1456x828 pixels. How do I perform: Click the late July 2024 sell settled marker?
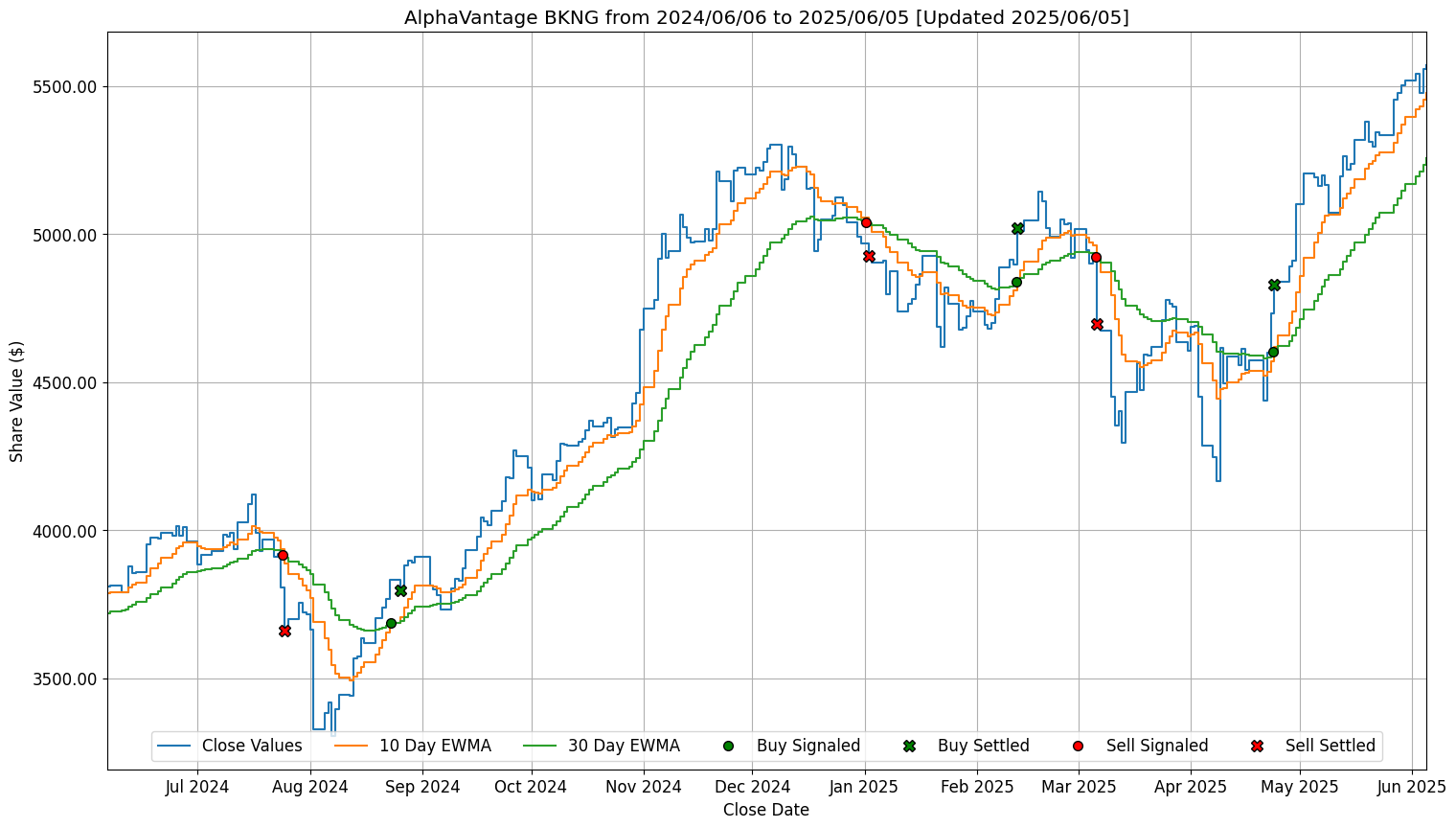(284, 631)
